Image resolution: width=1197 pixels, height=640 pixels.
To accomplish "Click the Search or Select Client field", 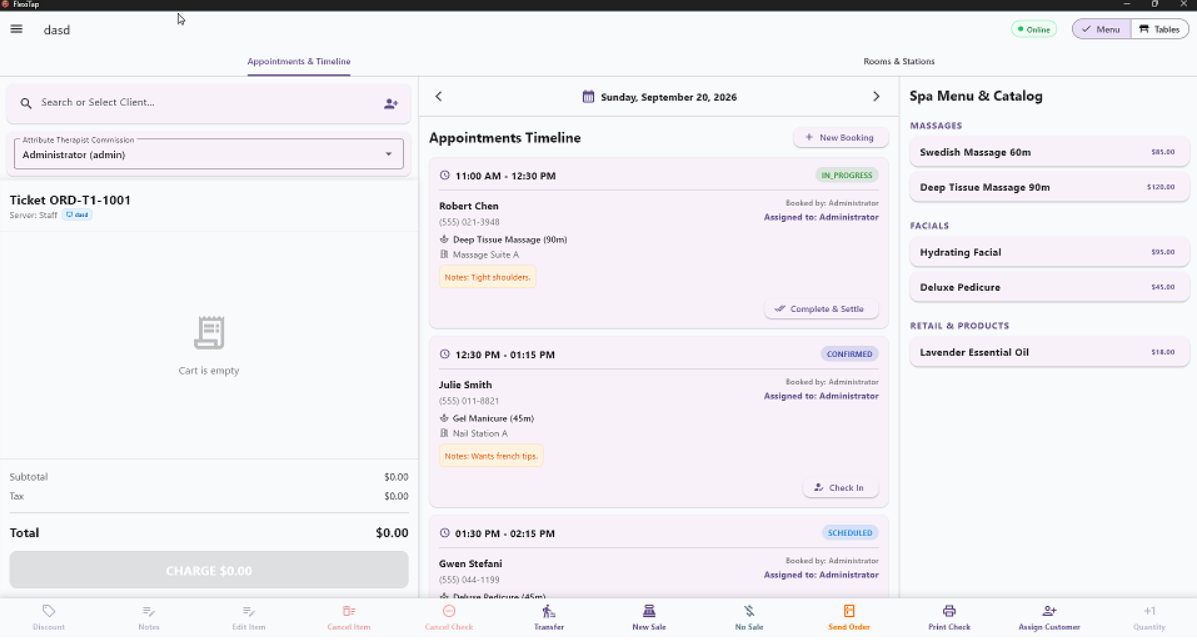I will (208, 103).
